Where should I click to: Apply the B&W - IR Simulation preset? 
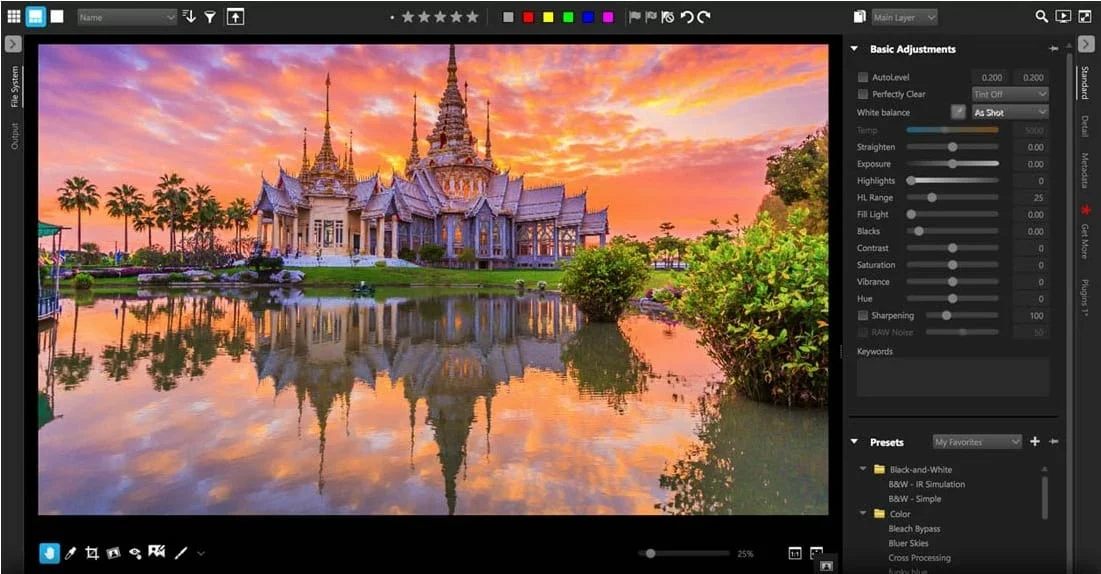(926, 484)
